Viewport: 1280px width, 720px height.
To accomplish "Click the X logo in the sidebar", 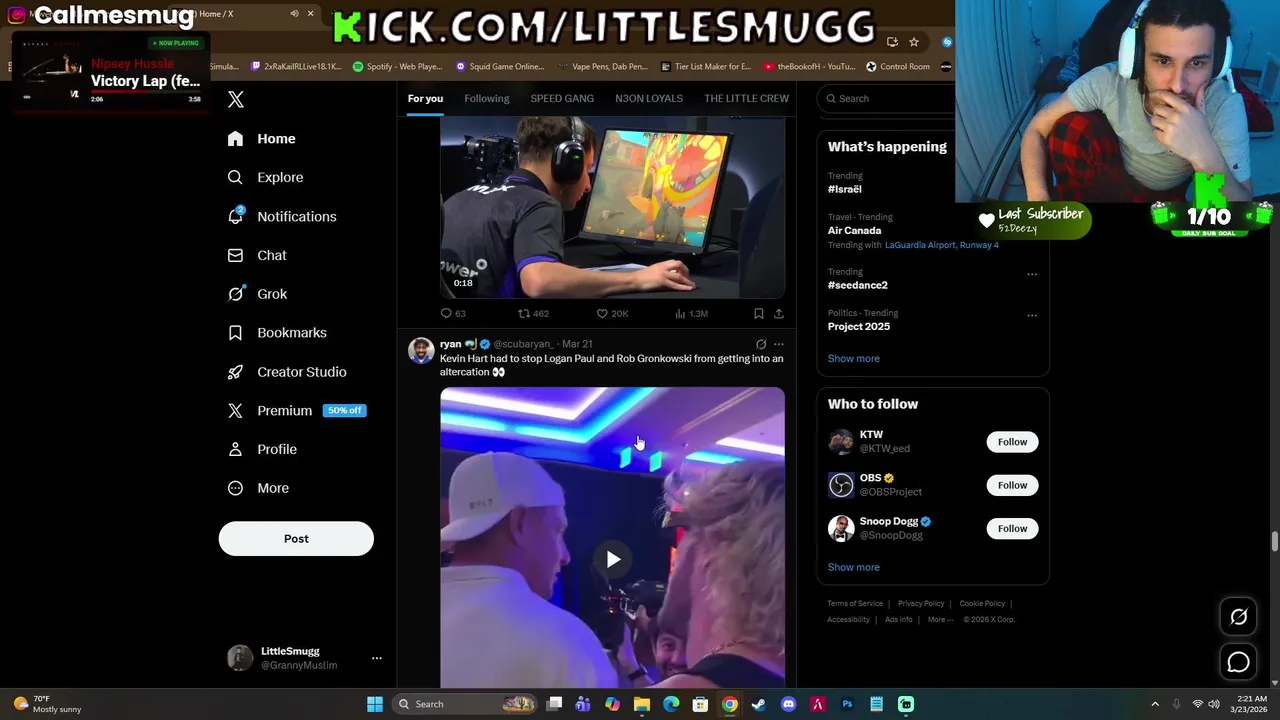I will 236,99.
